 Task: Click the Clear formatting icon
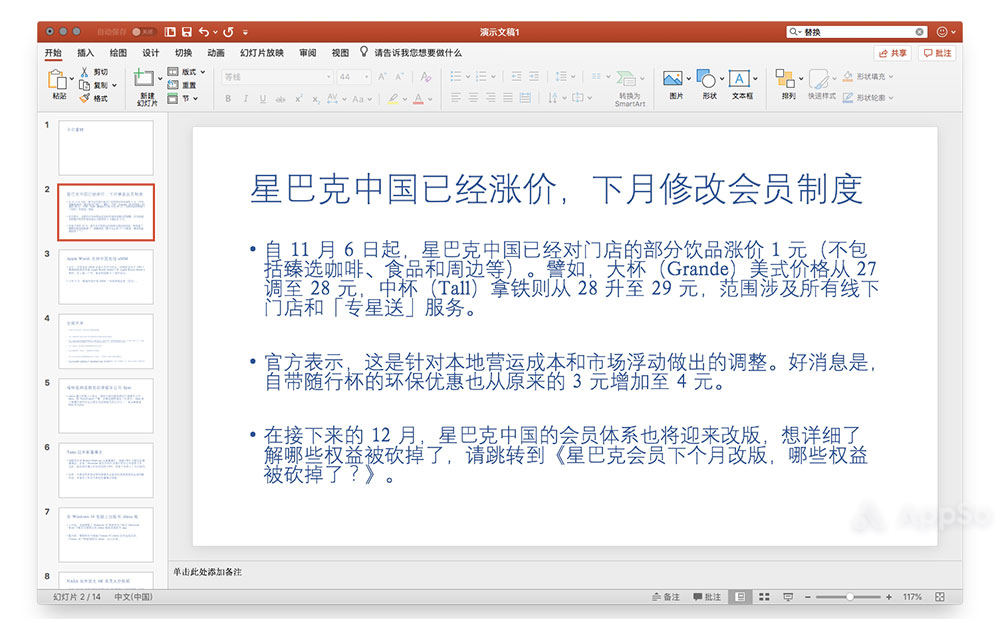(426, 77)
